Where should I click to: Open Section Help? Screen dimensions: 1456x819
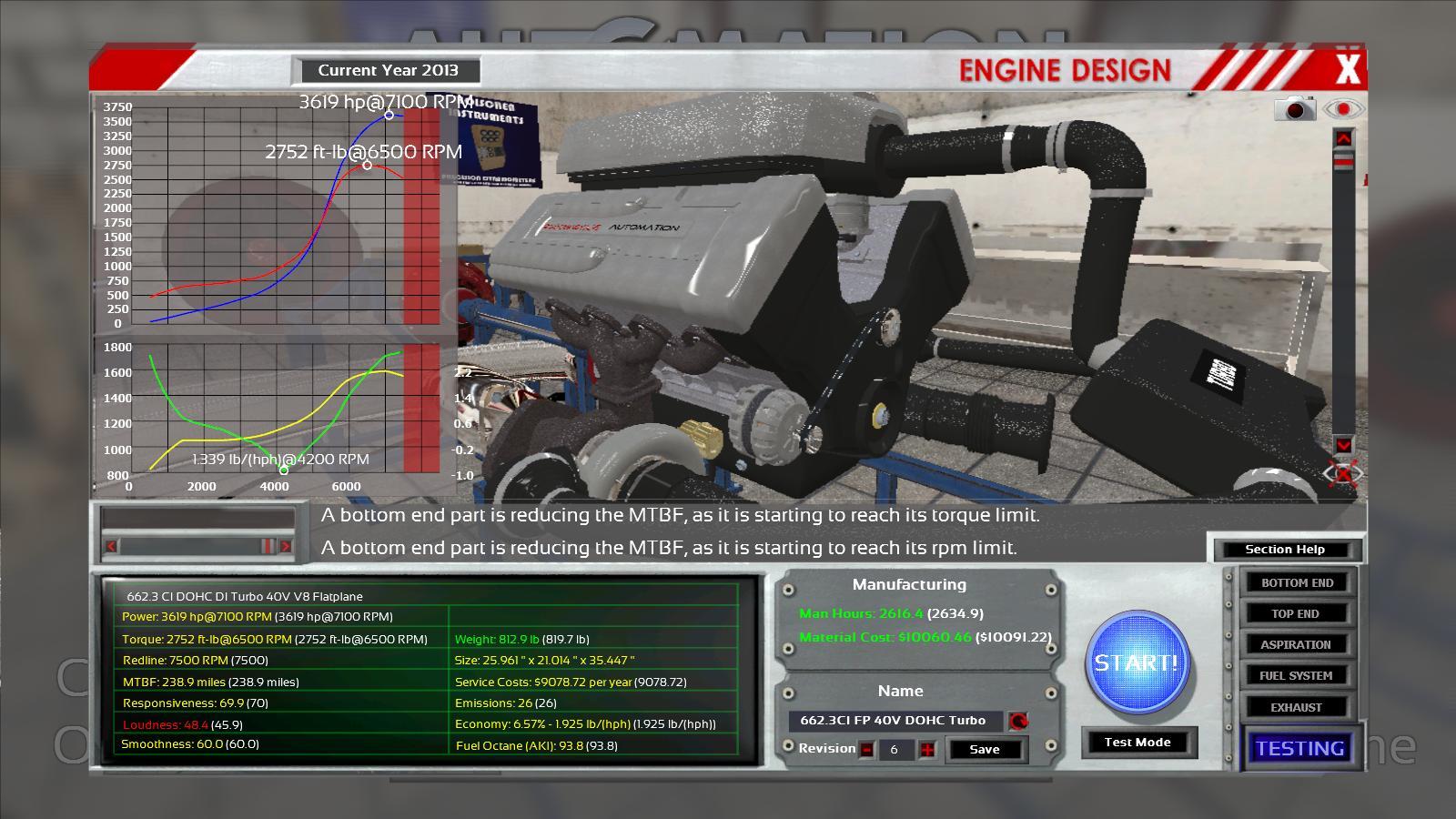pos(1285,550)
